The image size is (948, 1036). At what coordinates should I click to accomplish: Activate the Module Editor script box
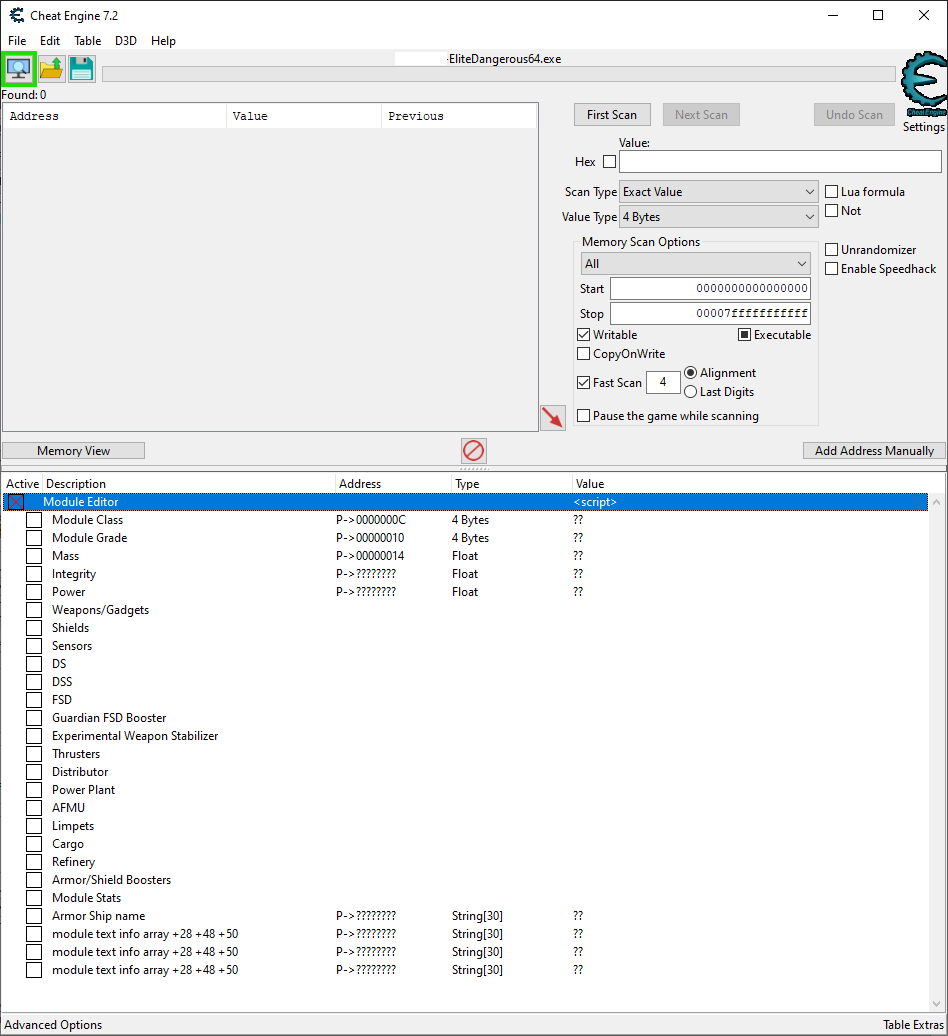(x=16, y=502)
